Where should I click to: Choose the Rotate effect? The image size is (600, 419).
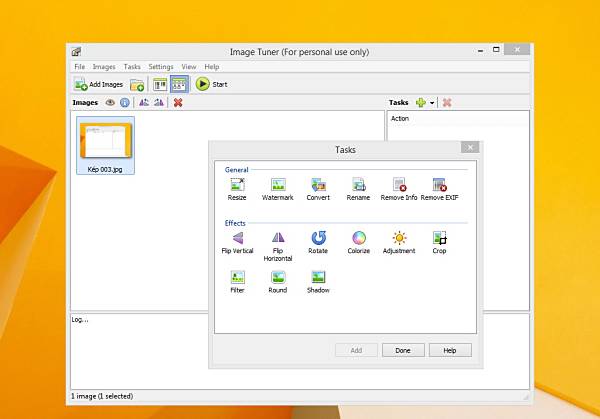318,243
